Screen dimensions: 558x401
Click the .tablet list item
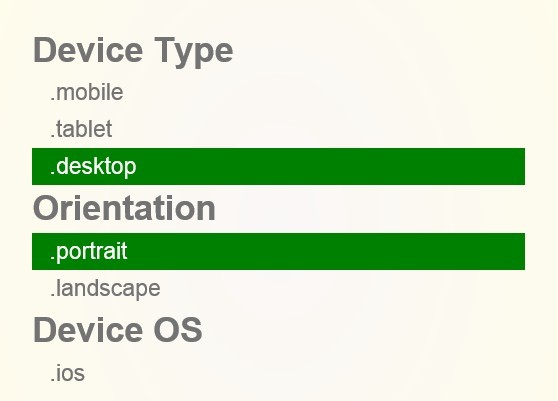pos(278,129)
